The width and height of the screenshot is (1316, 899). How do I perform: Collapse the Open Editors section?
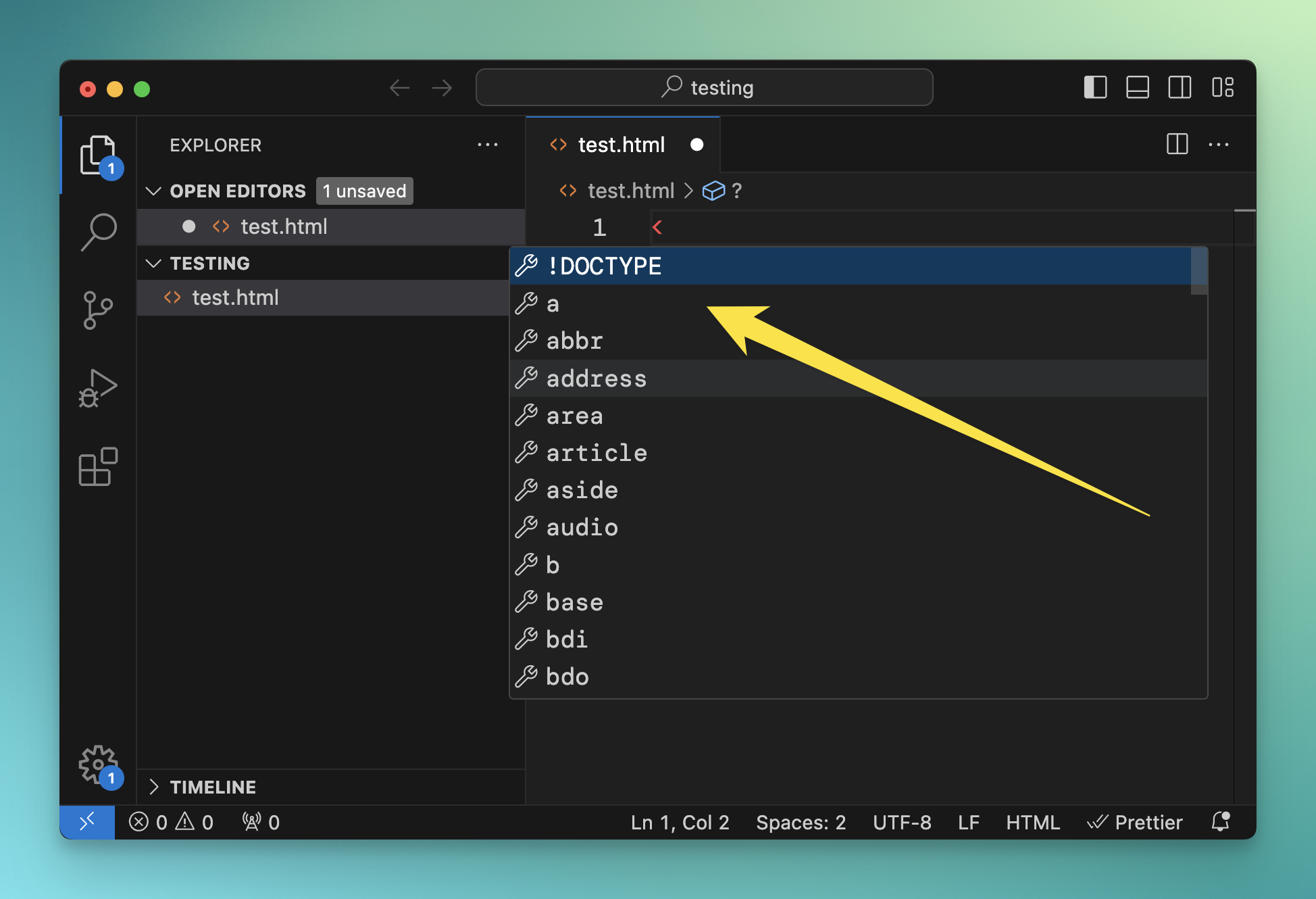point(154,191)
